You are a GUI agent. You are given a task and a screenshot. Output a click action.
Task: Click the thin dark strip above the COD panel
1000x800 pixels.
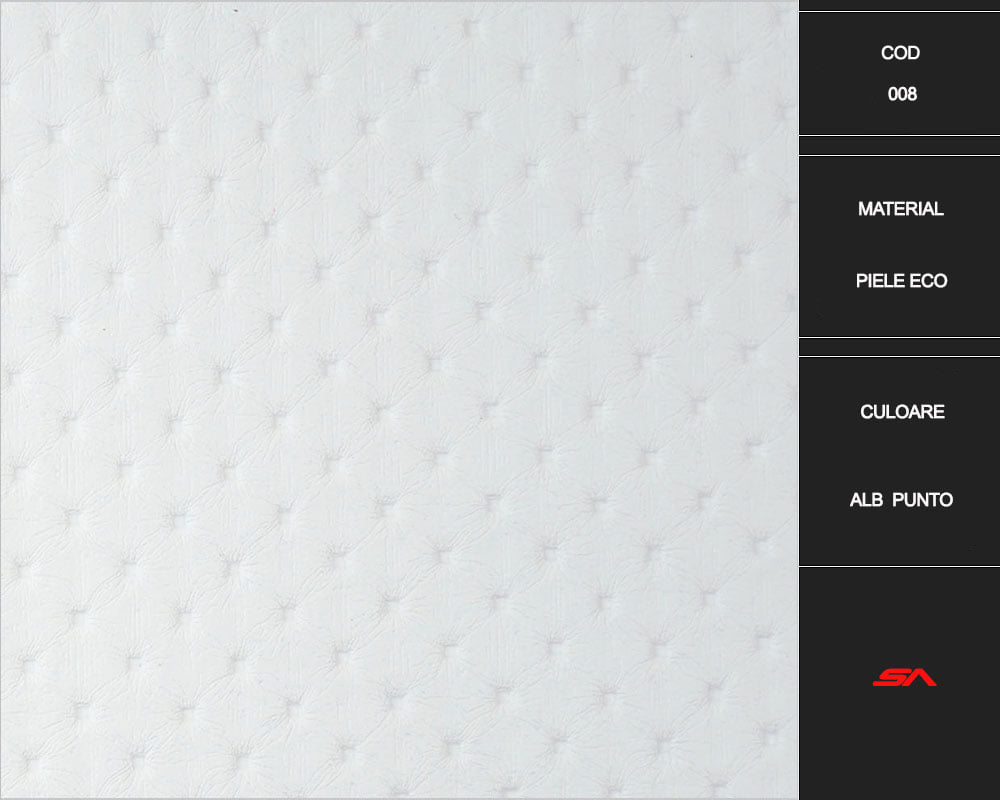(899, 5)
